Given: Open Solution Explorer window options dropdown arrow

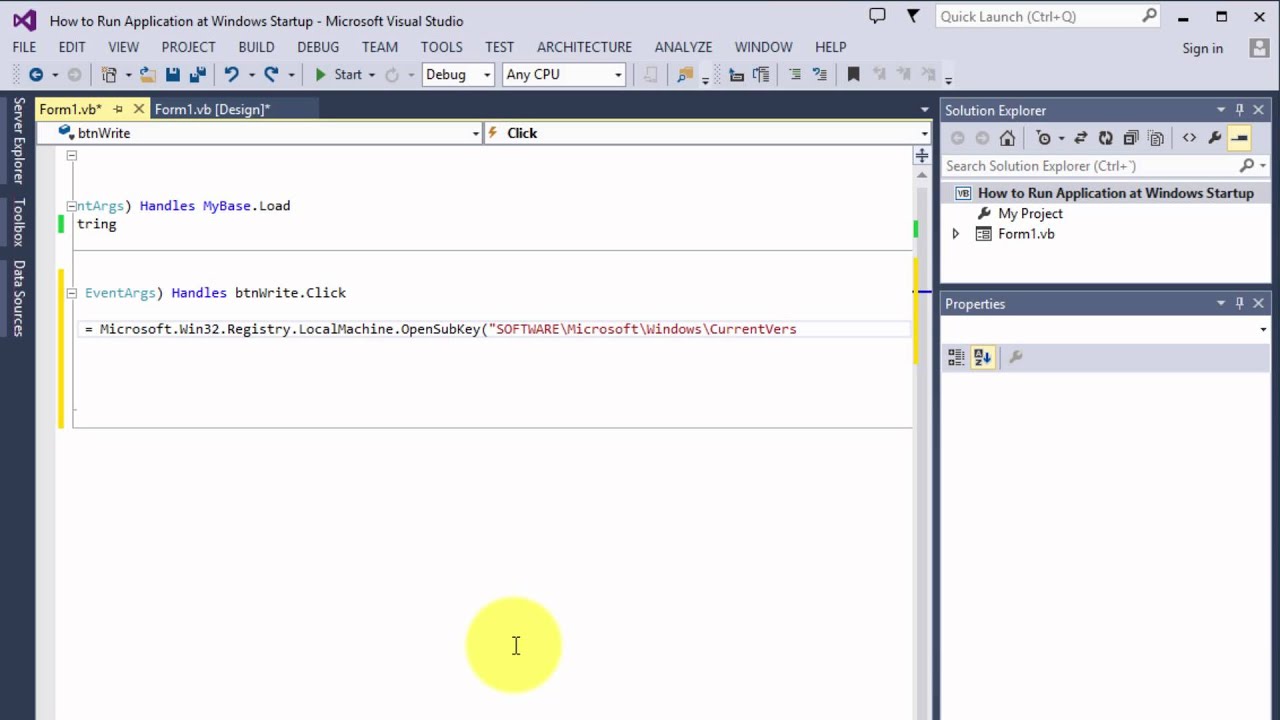Looking at the screenshot, I should (1221, 110).
